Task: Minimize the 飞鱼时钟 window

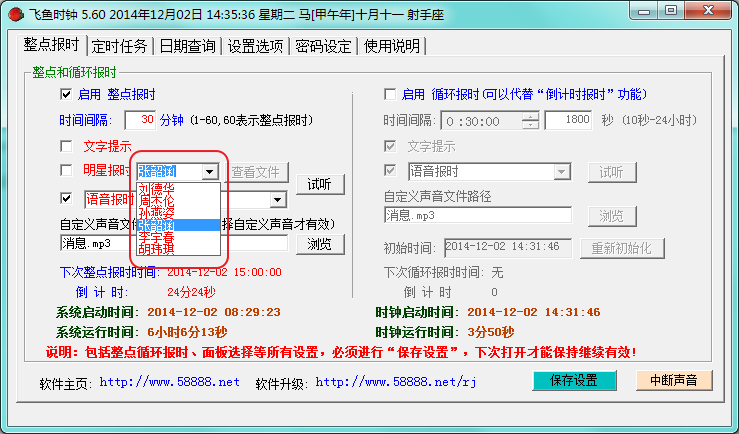Action: 644,11
